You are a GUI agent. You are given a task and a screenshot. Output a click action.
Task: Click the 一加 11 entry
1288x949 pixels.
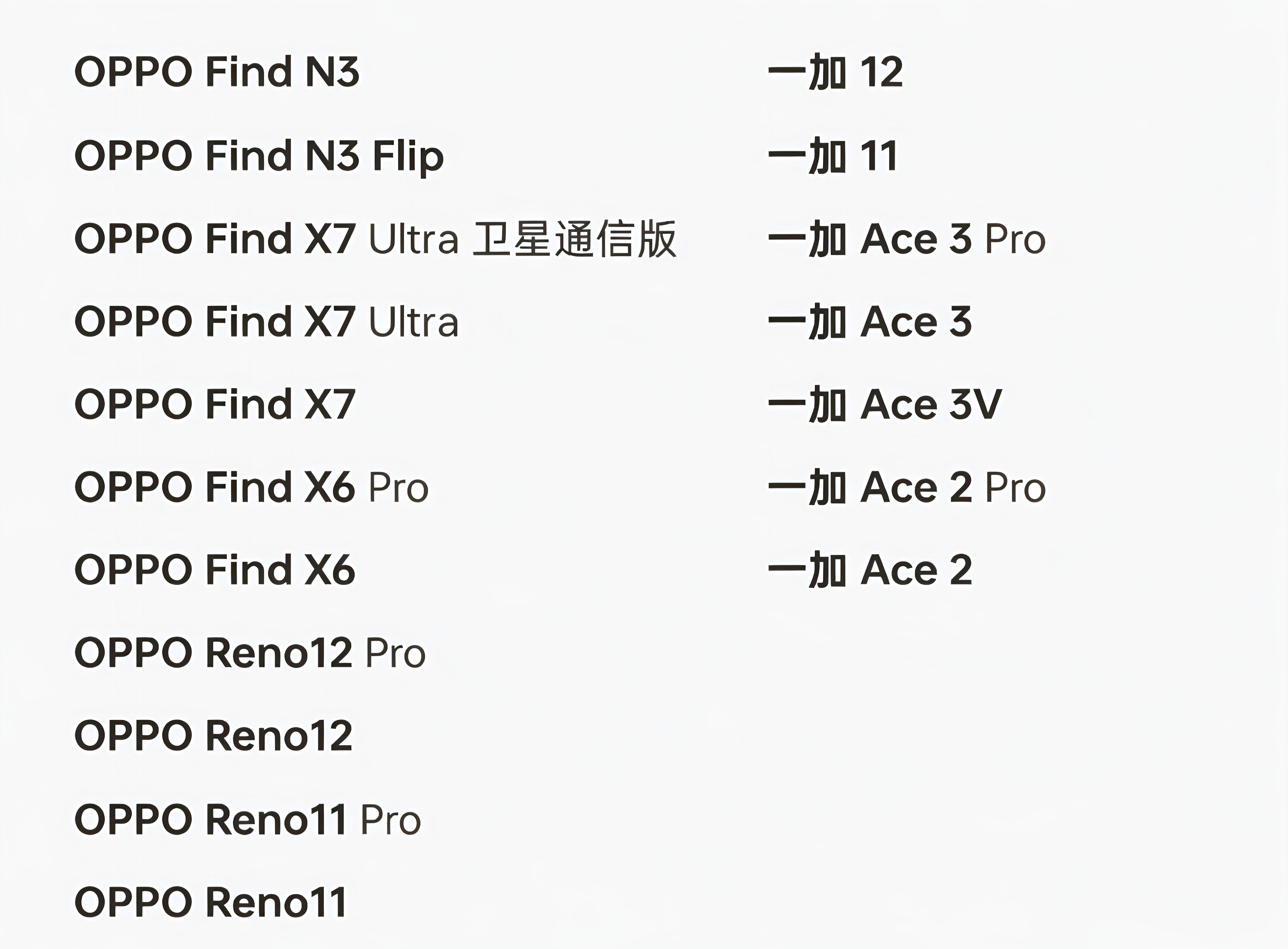(x=832, y=156)
